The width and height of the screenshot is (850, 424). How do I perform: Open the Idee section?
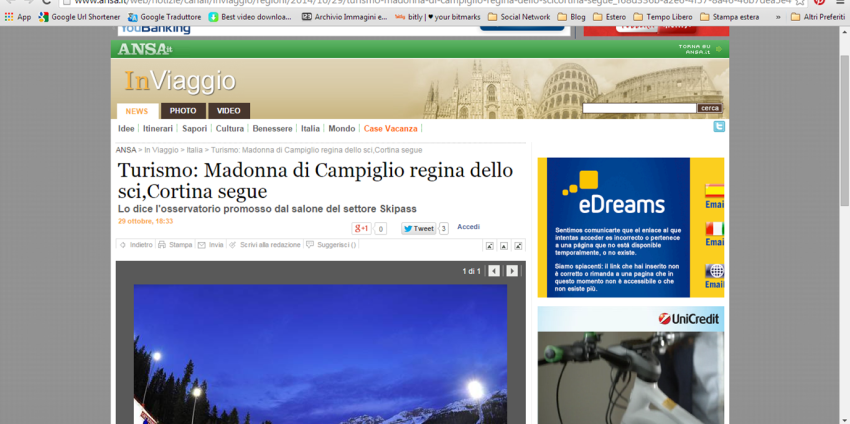126,129
